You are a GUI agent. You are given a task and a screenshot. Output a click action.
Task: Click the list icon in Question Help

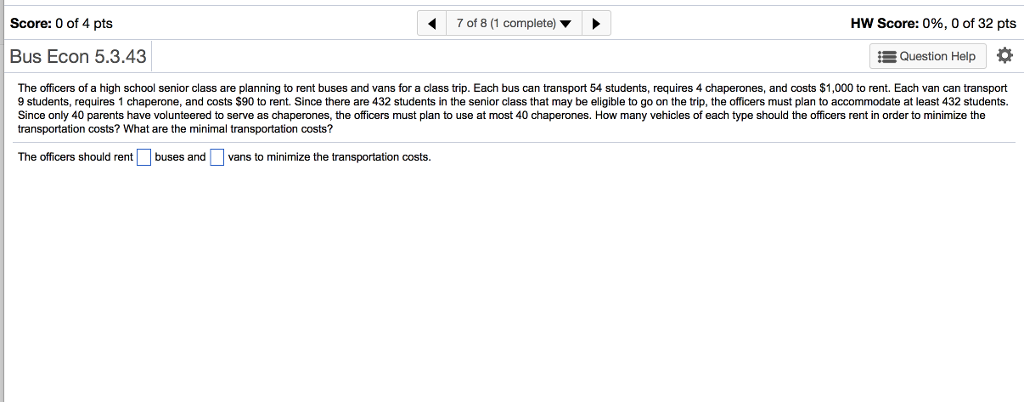pos(886,56)
